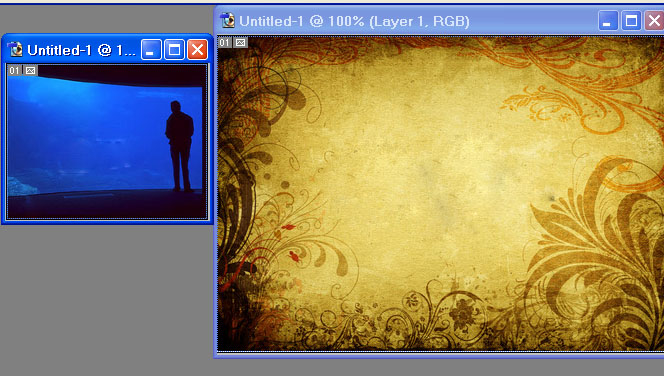
Task: Click the app icon in the large Untitled-1 @ 100% title bar
Action: pos(228,20)
